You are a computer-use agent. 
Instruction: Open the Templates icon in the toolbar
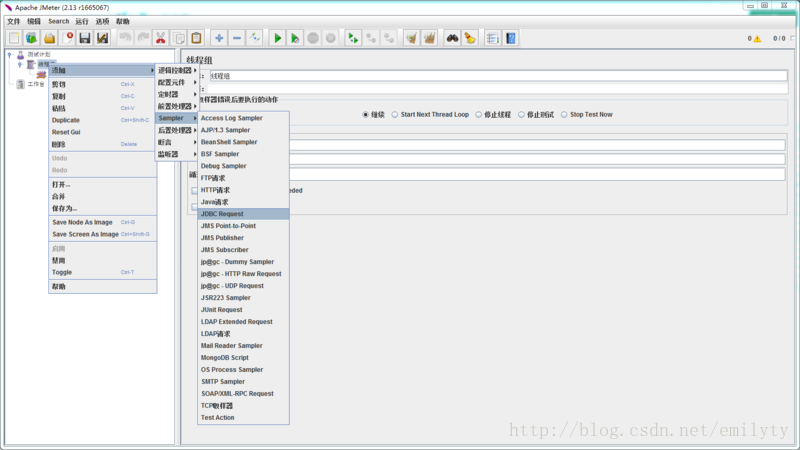click(x=32, y=38)
